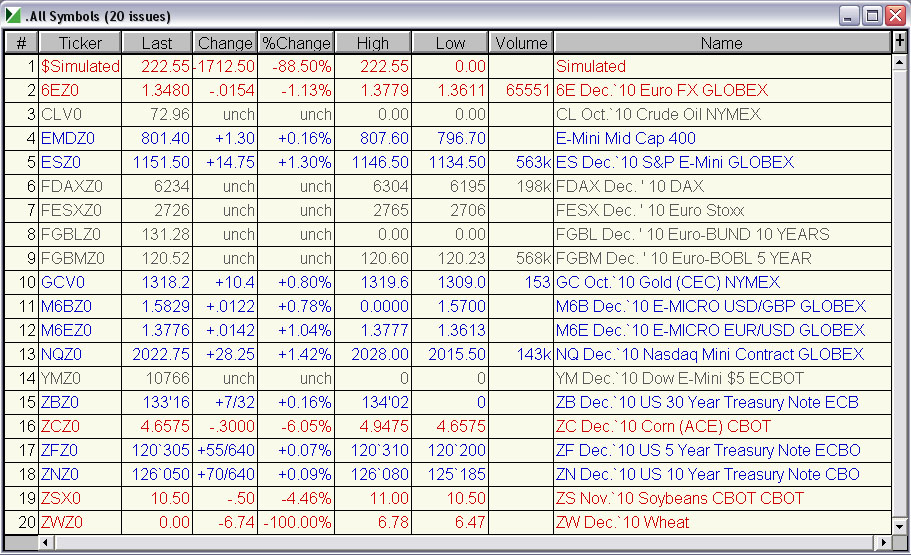911x555 pixels.
Task: Click the name CL Oct.`10 Crude Oil NYMEX
Action: (658, 114)
